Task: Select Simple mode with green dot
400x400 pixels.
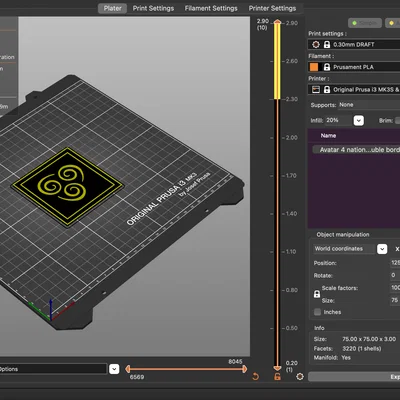Action: point(365,23)
